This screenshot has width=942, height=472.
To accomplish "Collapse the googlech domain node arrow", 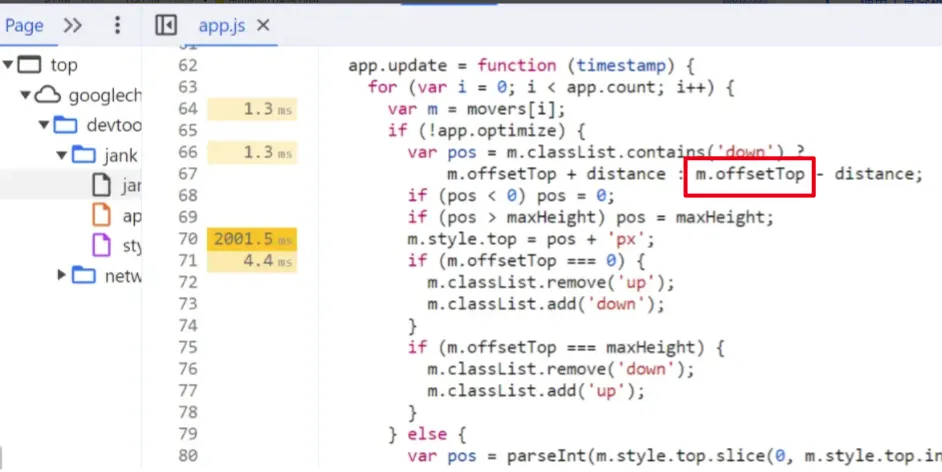I will [26, 96].
